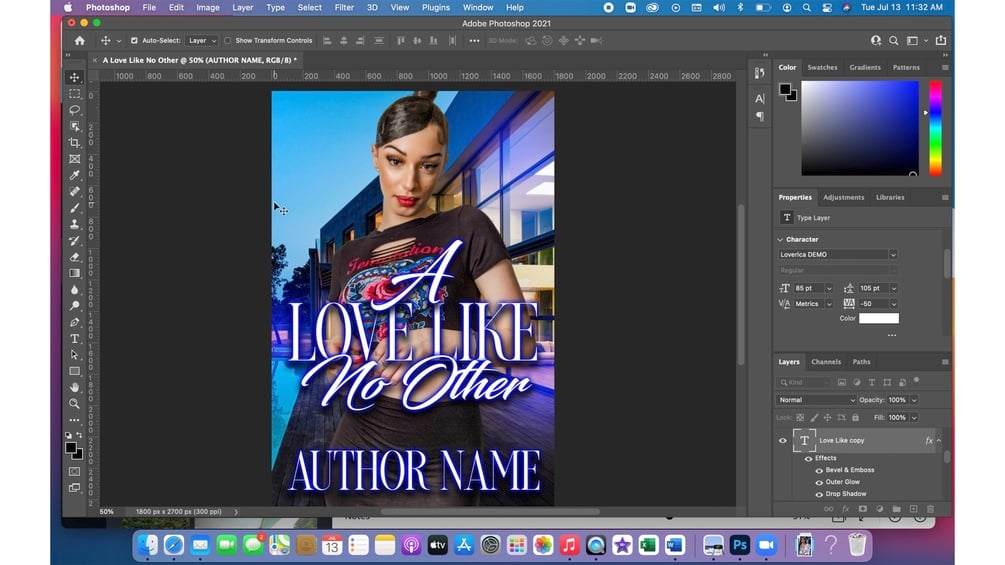The image size is (1005, 565).
Task: Switch to the Channels tab
Action: coord(826,362)
